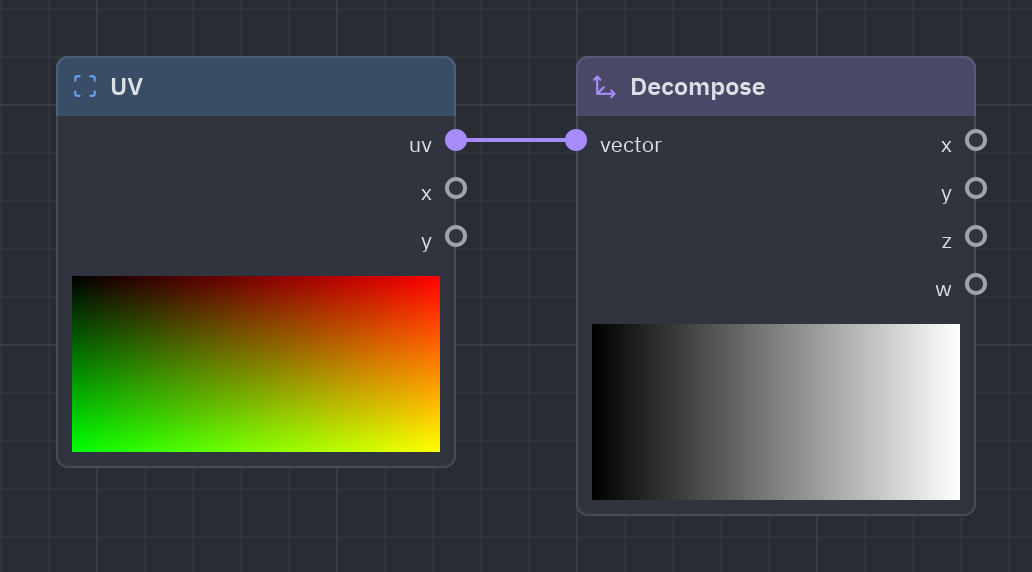This screenshot has width=1032, height=572.
Task: Click the "z" output label on Decompose
Action: click(946, 242)
